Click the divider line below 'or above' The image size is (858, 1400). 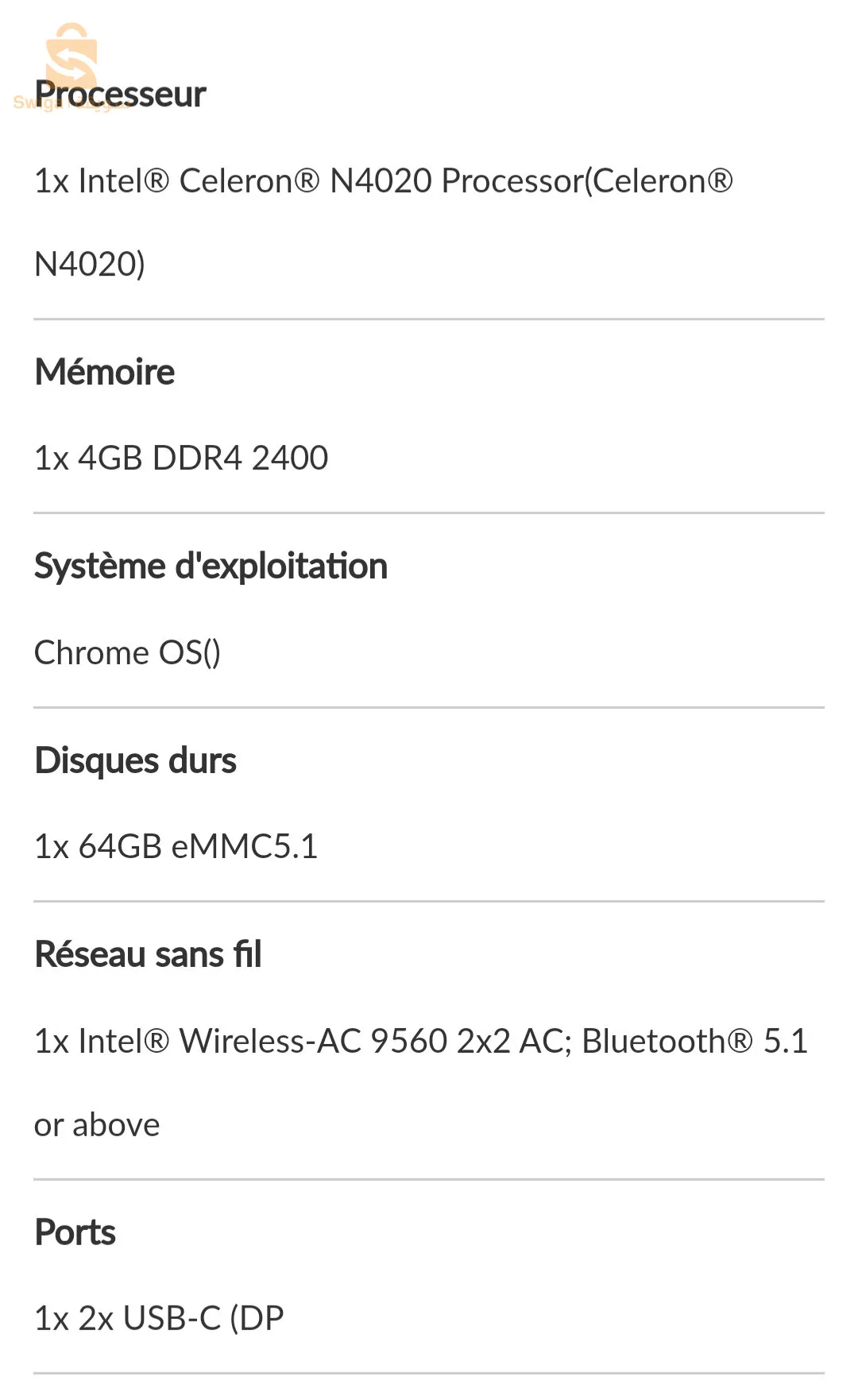coord(429,1179)
